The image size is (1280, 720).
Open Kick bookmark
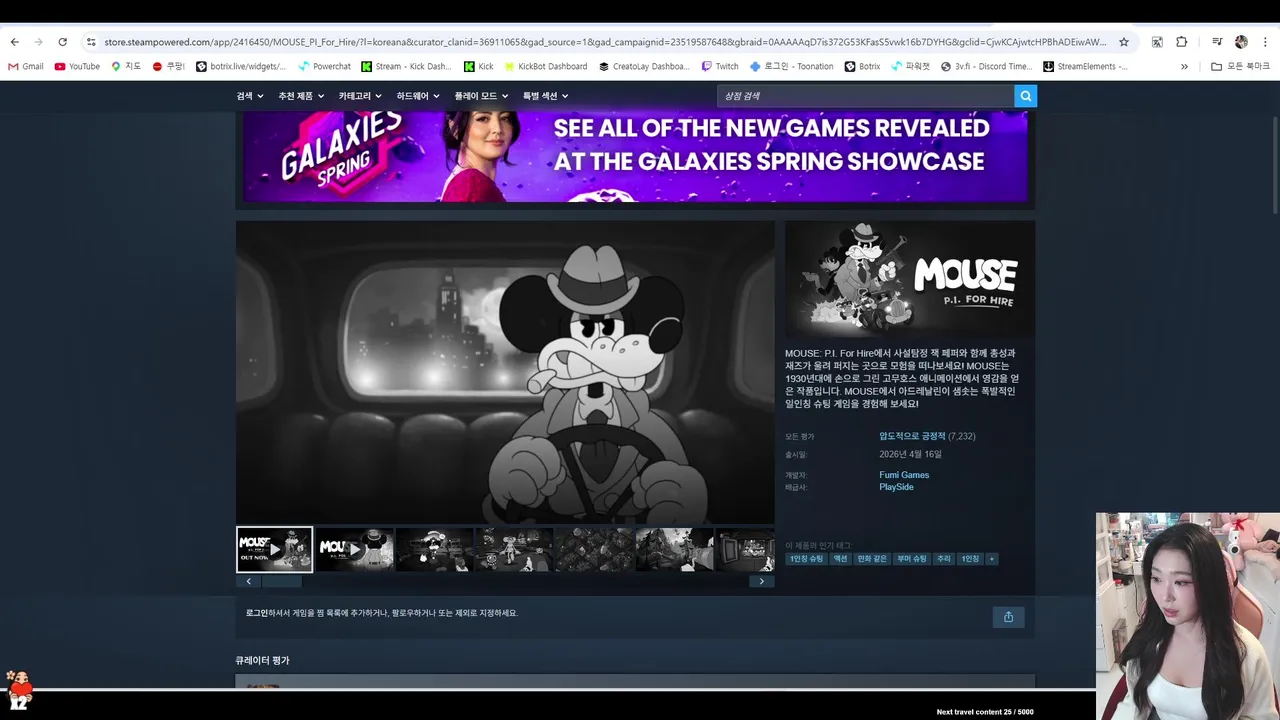pyautogui.click(x=479, y=67)
